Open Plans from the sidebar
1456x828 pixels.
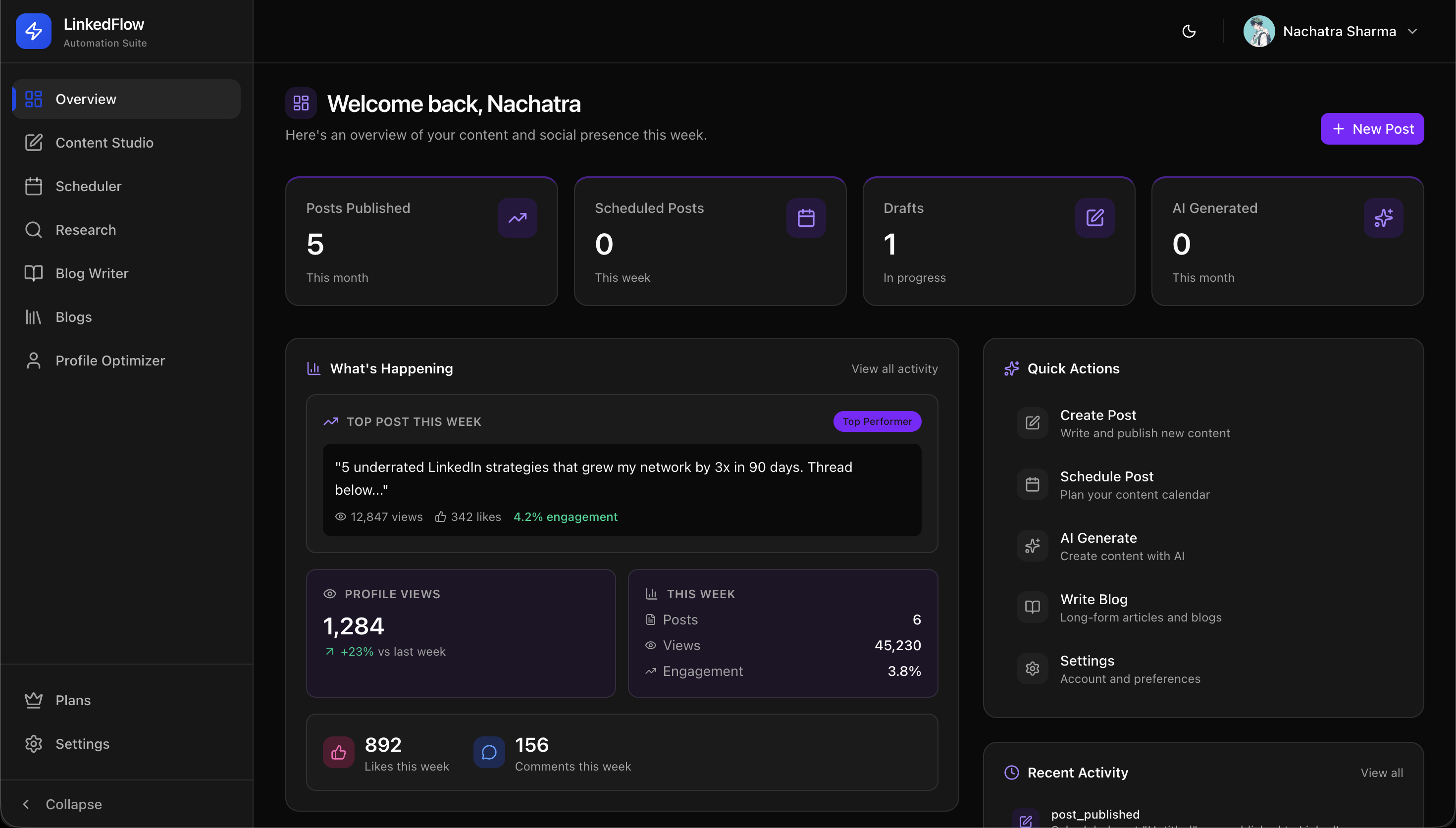126,700
